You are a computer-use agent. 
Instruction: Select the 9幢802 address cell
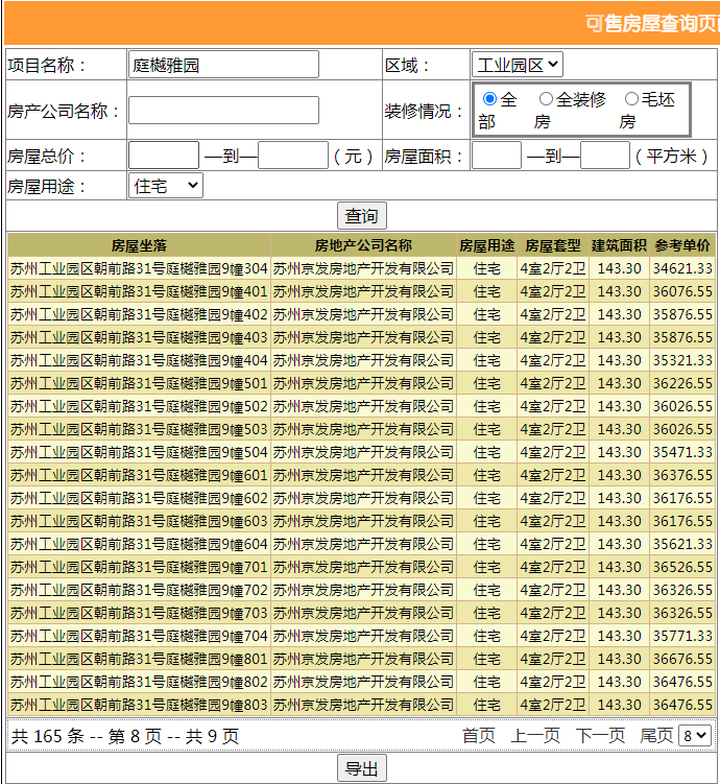click(x=139, y=682)
